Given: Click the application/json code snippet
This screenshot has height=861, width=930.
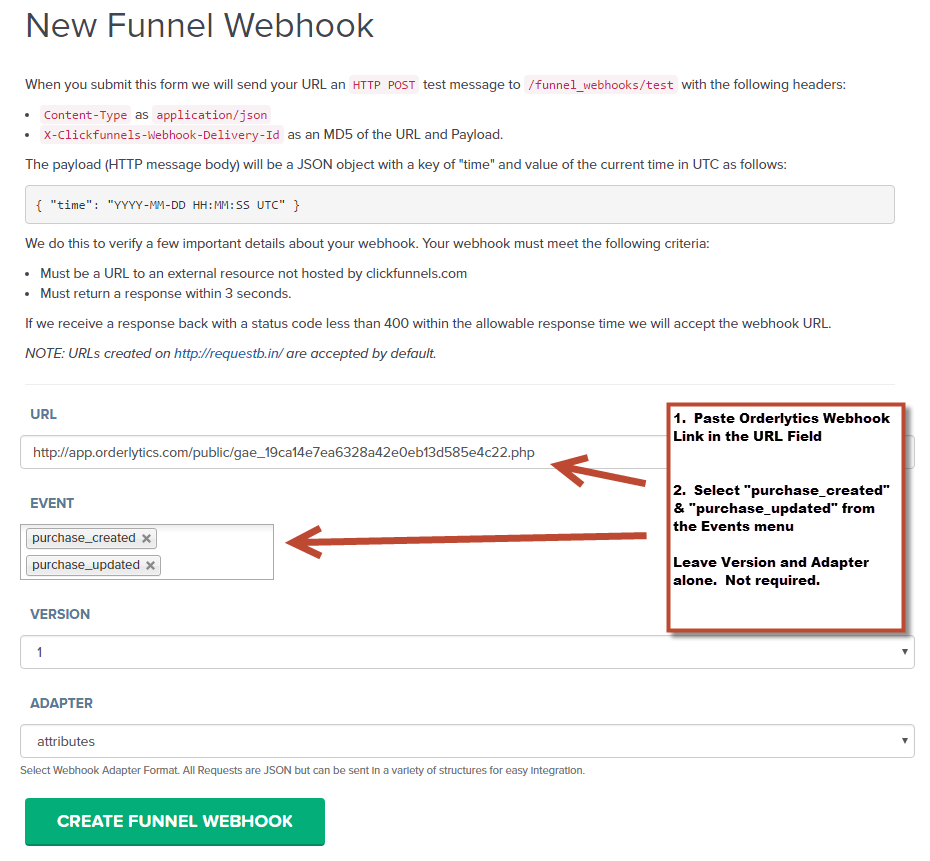Looking at the screenshot, I should pyautogui.click(x=212, y=114).
